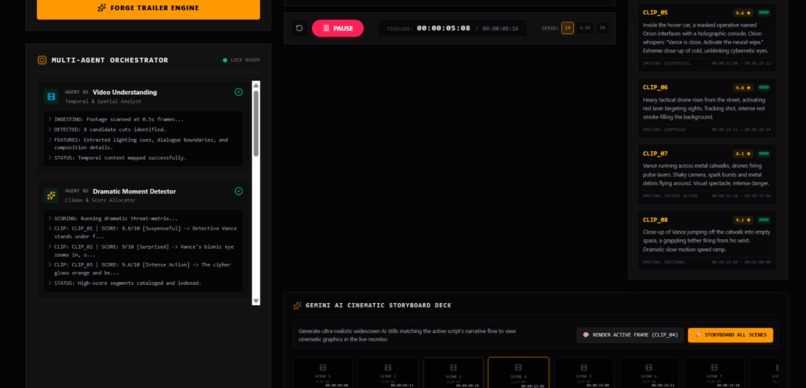This screenshot has height=388, width=806.
Task: Click the film icon in Scene 1 thumbnail
Action: click(x=323, y=367)
